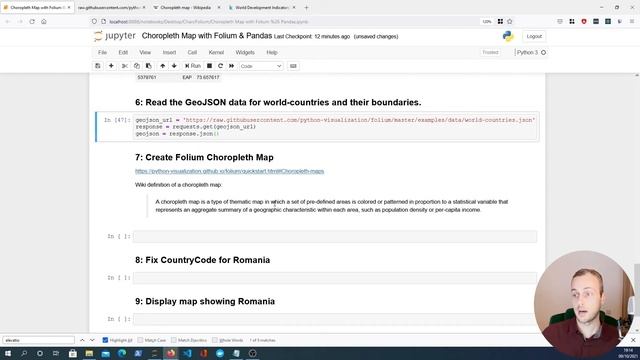The height and width of the screenshot is (360, 640).
Task: Open the Edit menu
Action: (x=123, y=52)
